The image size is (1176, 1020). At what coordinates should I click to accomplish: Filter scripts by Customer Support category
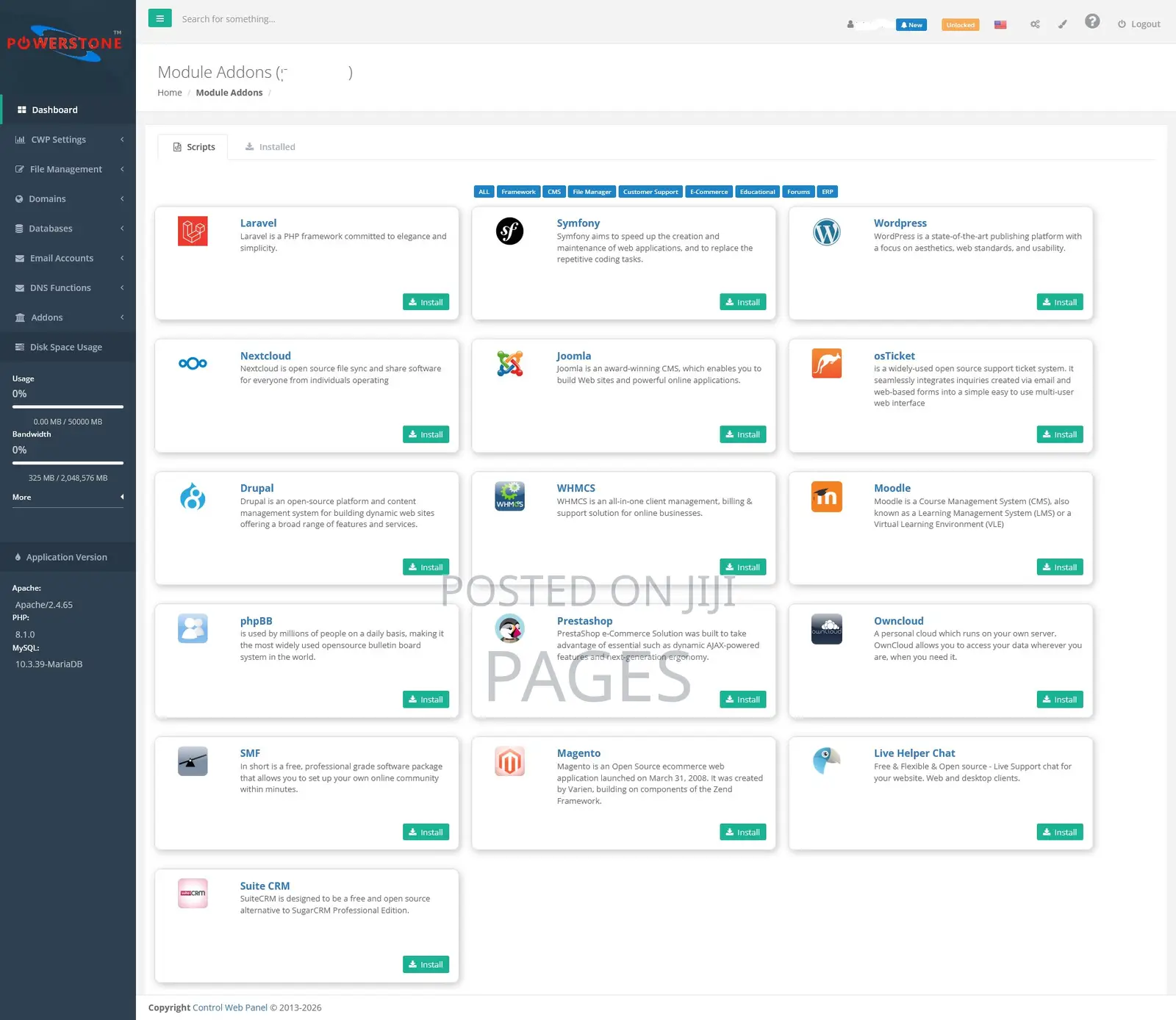click(650, 192)
